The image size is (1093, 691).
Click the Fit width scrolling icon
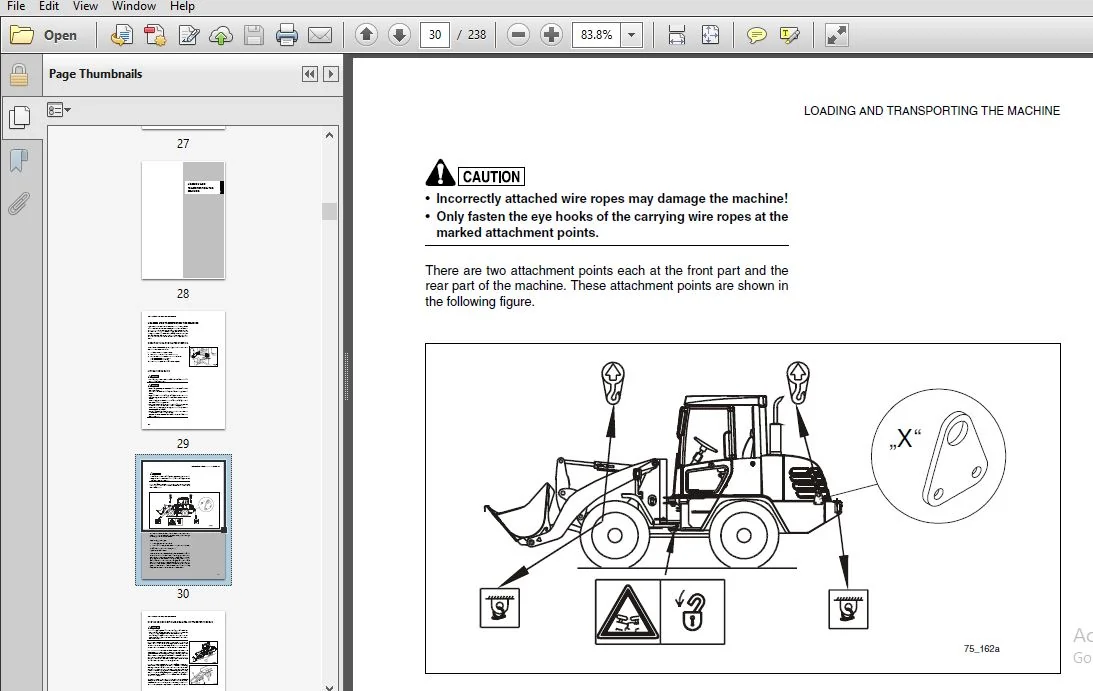[676, 35]
